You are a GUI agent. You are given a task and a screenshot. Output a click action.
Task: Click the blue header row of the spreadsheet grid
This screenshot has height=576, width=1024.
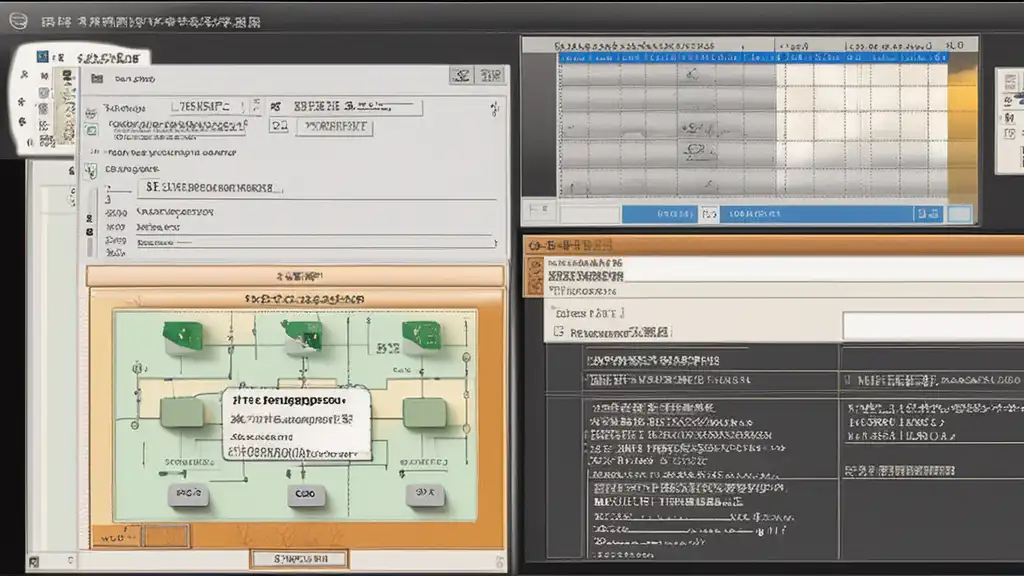point(750,58)
